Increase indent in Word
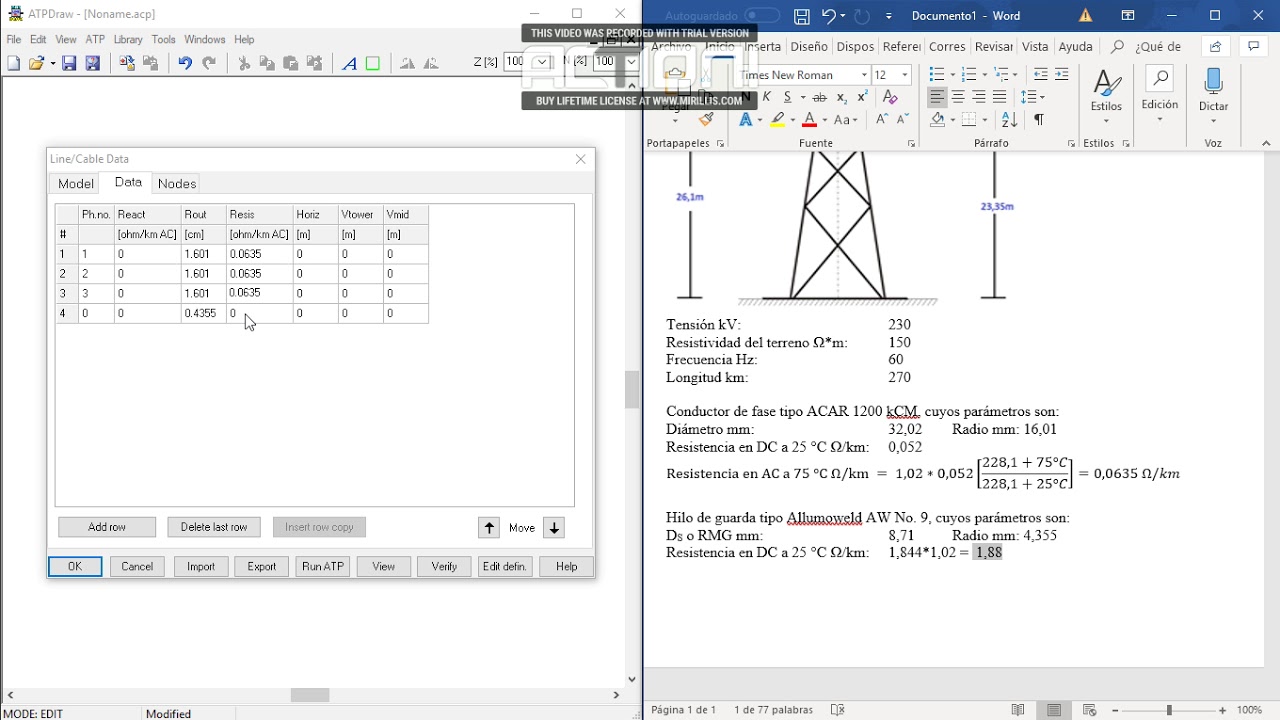Viewport: 1280px width, 720px height. pyautogui.click(x=1062, y=75)
